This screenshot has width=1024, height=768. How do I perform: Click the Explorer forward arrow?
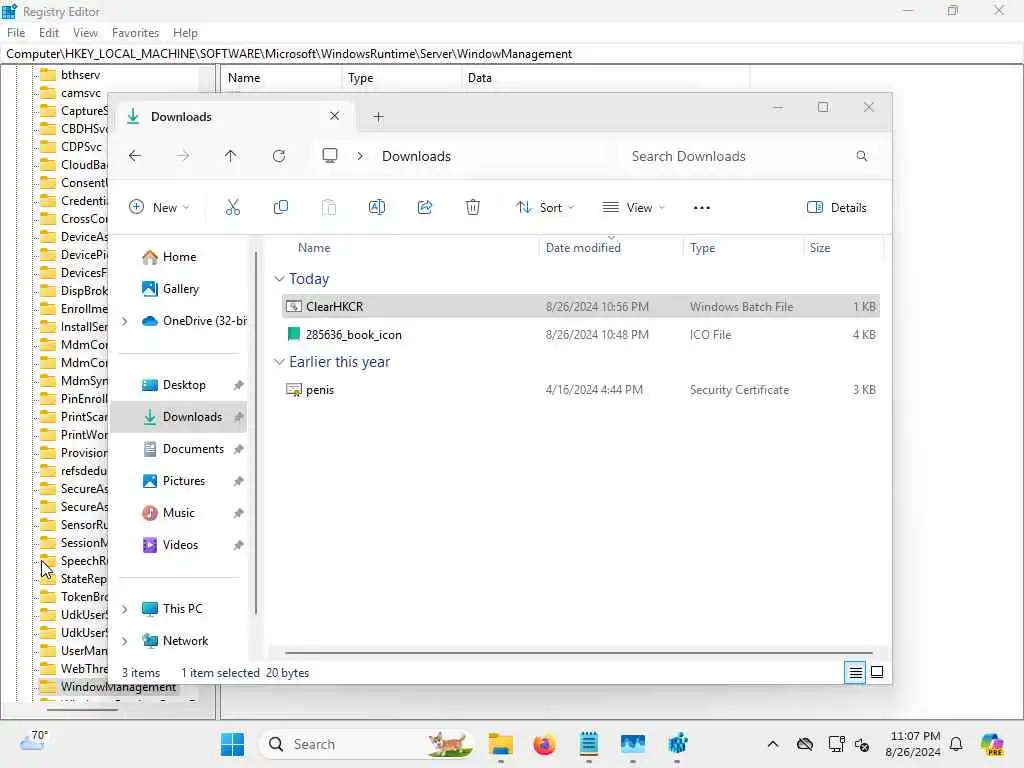(183, 156)
